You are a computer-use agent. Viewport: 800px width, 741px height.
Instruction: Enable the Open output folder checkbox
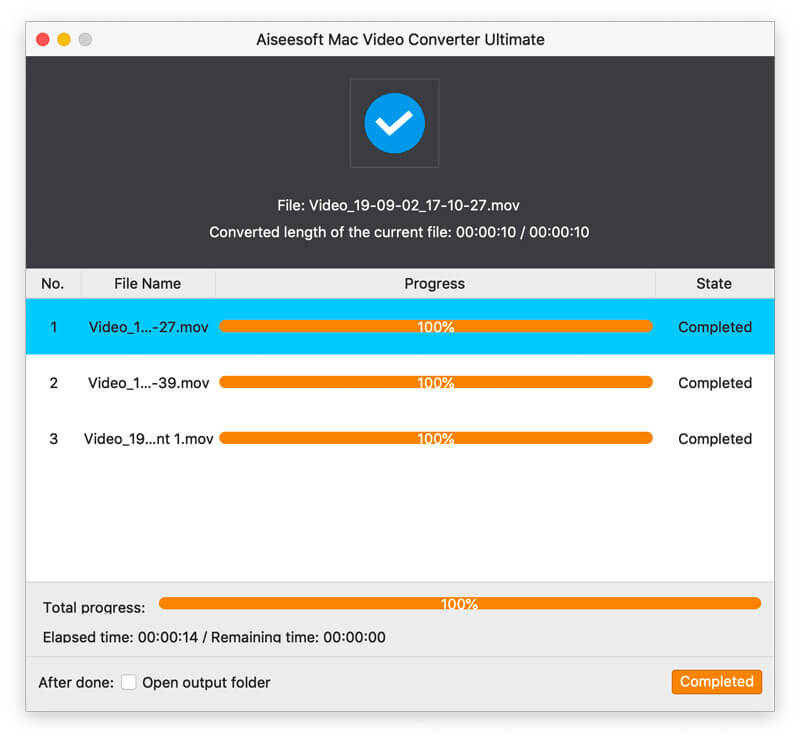[129, 682]
